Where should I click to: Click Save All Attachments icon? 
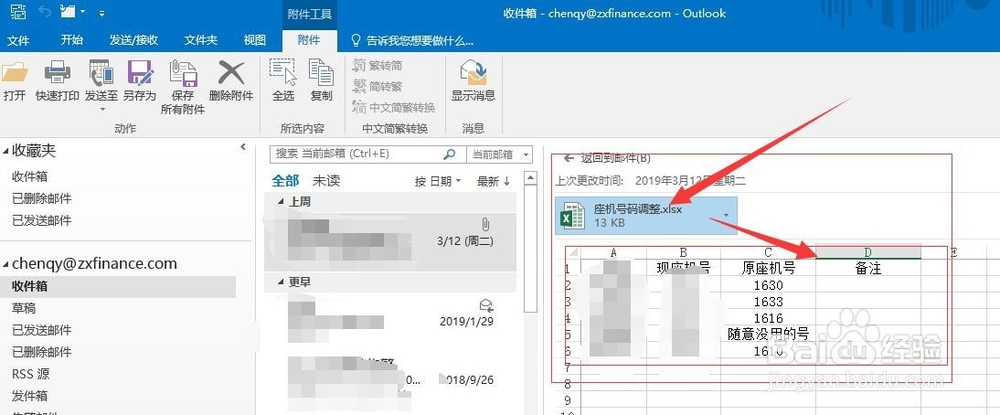(x=183, y=73)
